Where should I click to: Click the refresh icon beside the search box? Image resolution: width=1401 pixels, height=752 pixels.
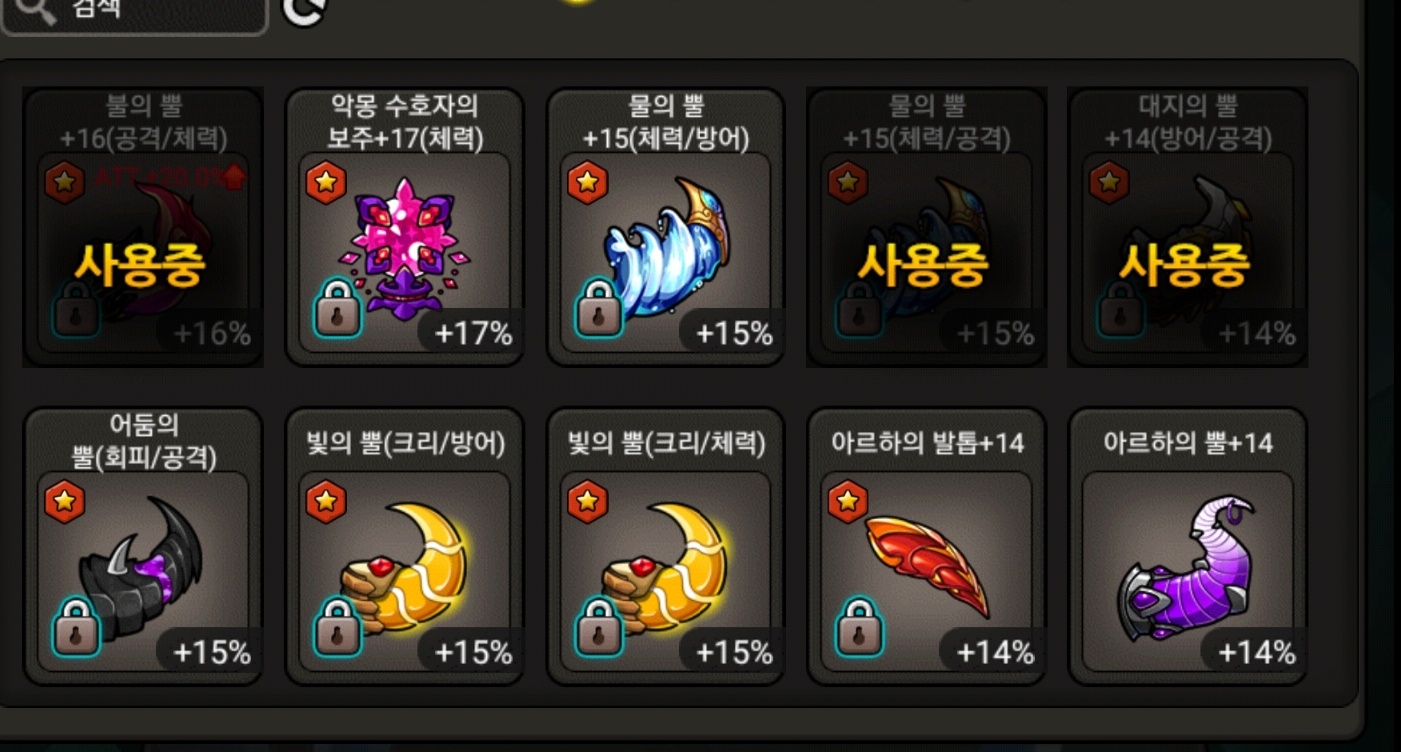point(304,10)
